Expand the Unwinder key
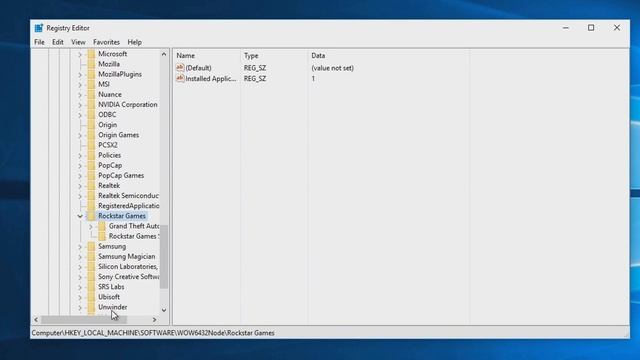 [x=80, y=307]
